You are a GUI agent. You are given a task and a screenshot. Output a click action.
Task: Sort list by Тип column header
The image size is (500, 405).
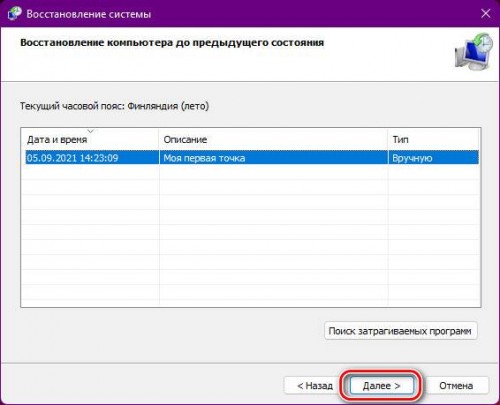coord(433,139)
